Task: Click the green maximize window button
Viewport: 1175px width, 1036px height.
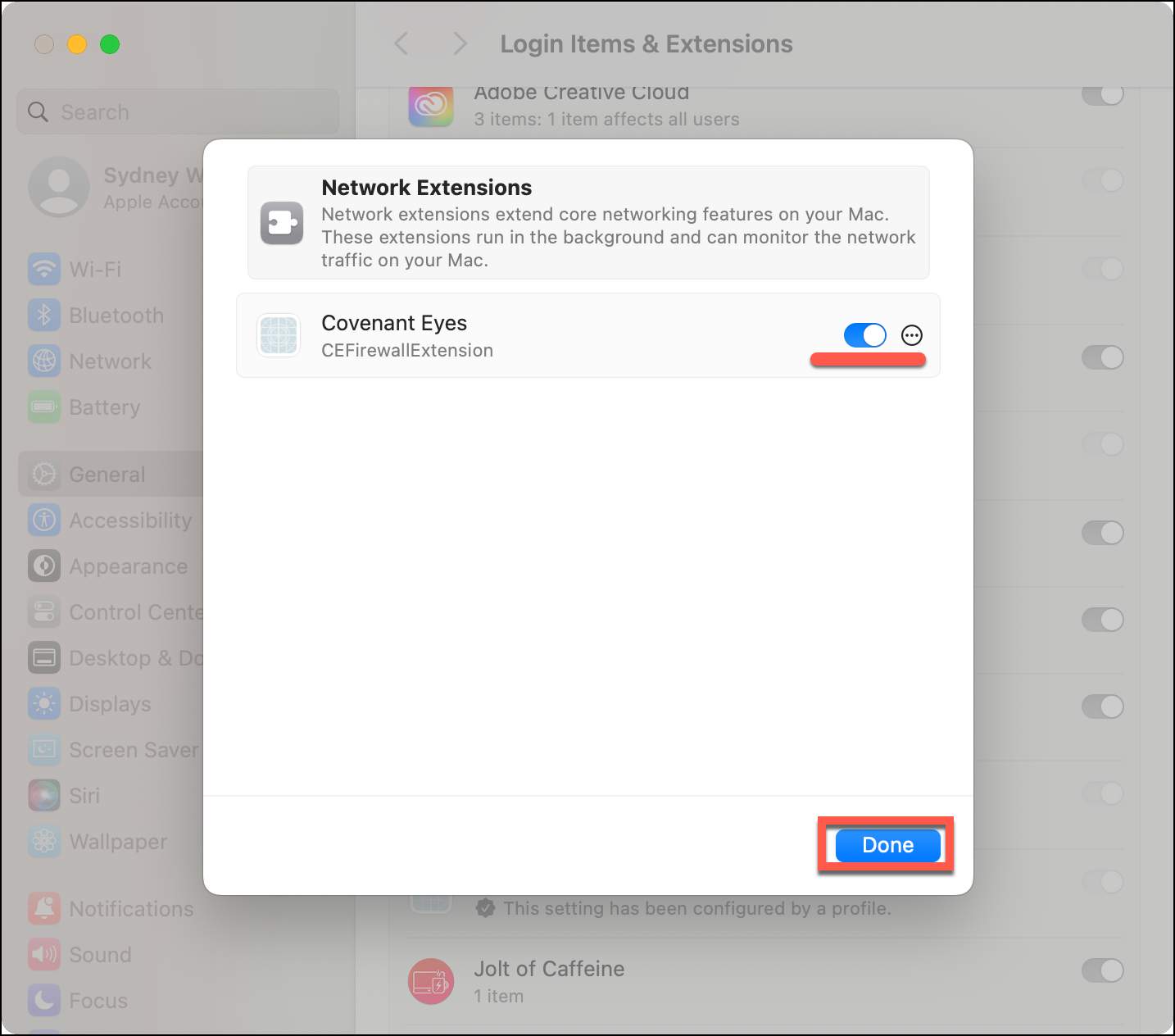Action: [x=110, y=44]
